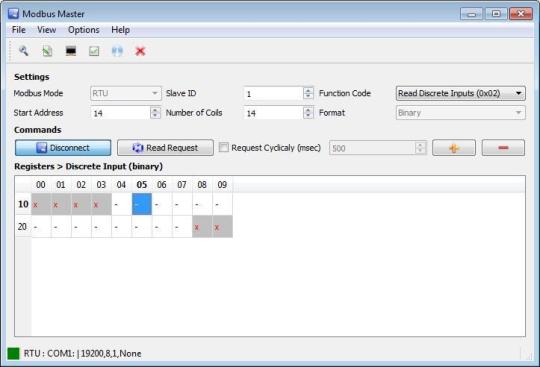Click the green connection status indicator square
Image resolution: width=540 pixels, height=367 pixels.
tap(13, 353)
